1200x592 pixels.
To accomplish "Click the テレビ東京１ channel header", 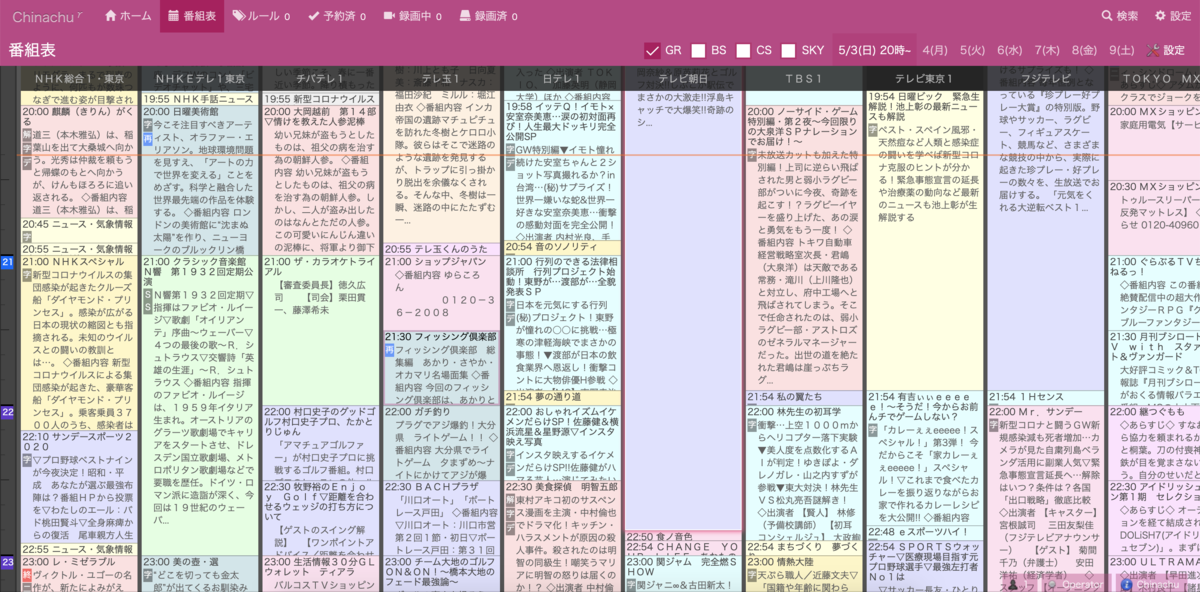I will click(x=925, y=79).
